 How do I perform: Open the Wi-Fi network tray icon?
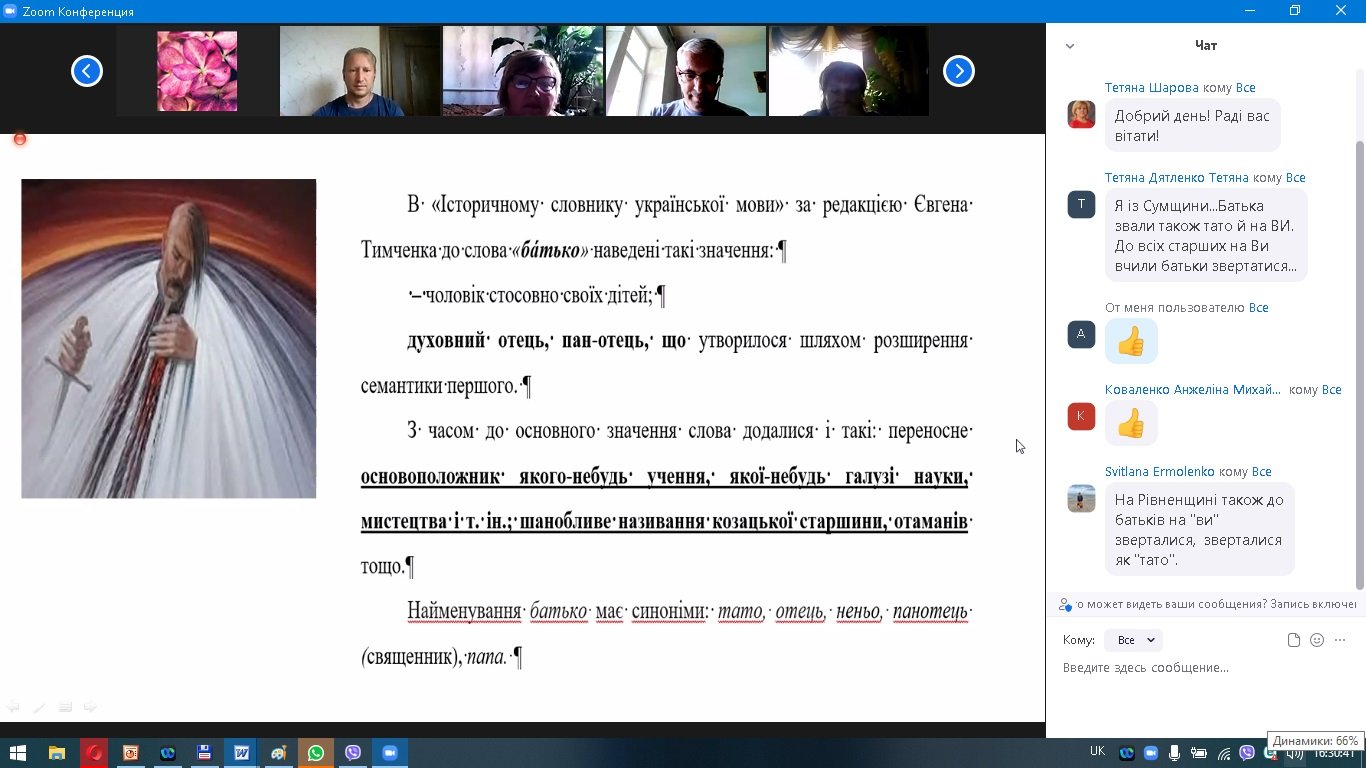1223,753
